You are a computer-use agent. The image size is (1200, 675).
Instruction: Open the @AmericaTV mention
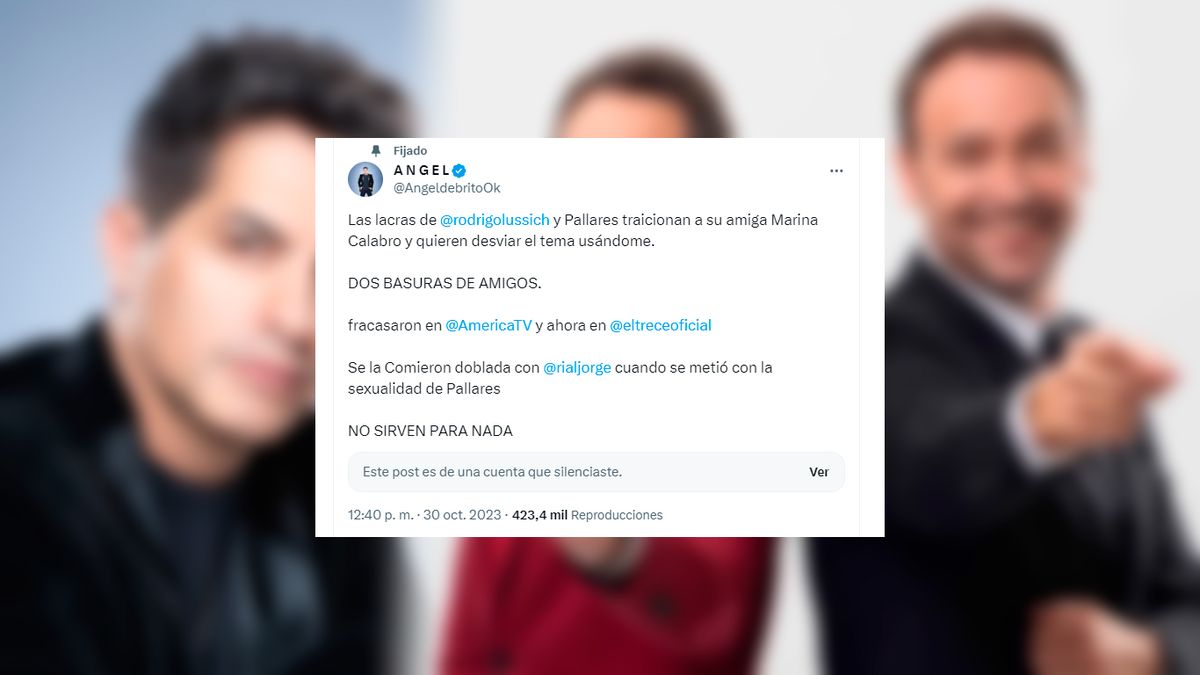[488, 325]
